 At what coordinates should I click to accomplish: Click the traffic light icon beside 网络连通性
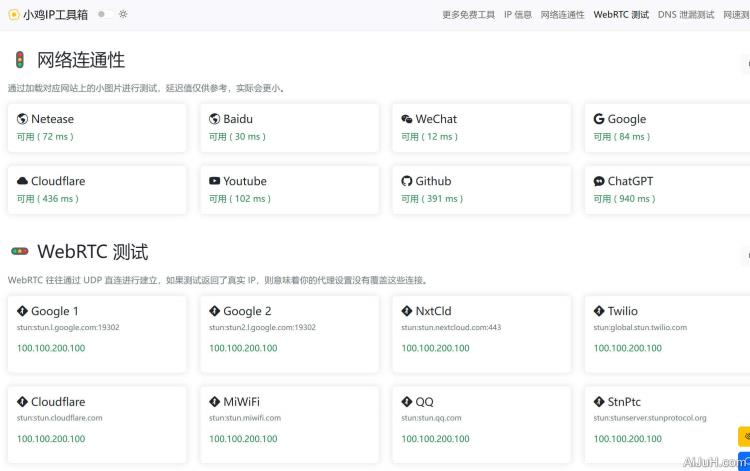19,60
